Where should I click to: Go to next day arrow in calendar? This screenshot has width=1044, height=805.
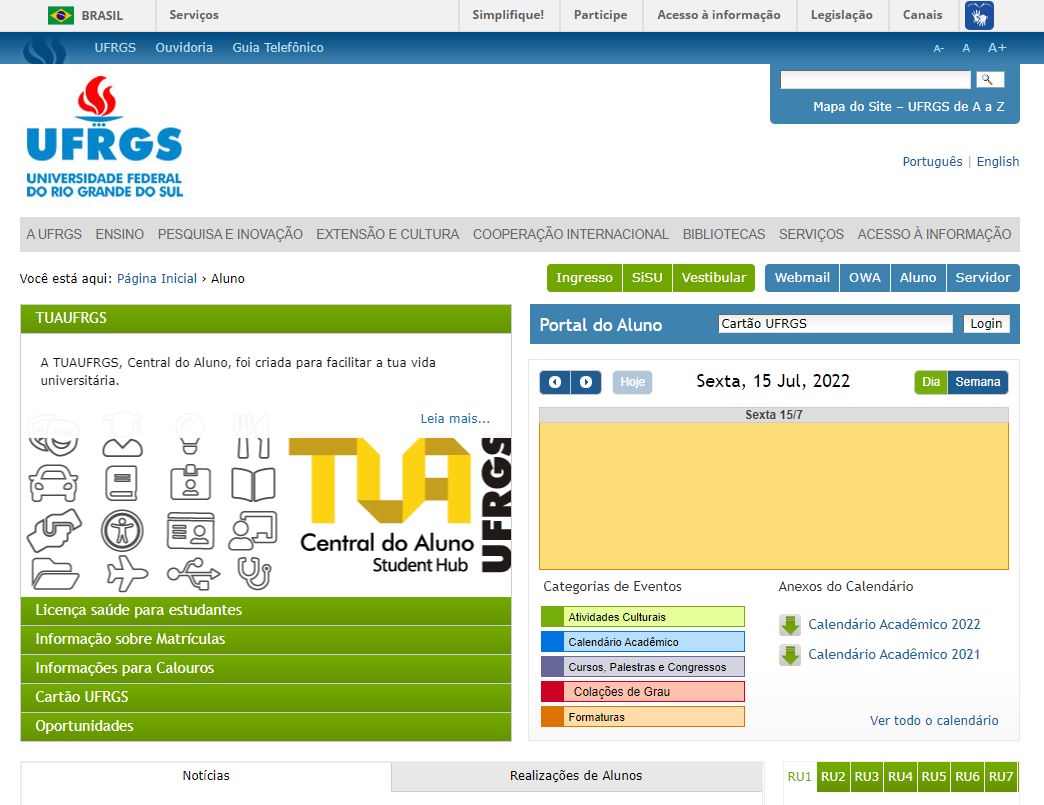[x=586, y=382]
